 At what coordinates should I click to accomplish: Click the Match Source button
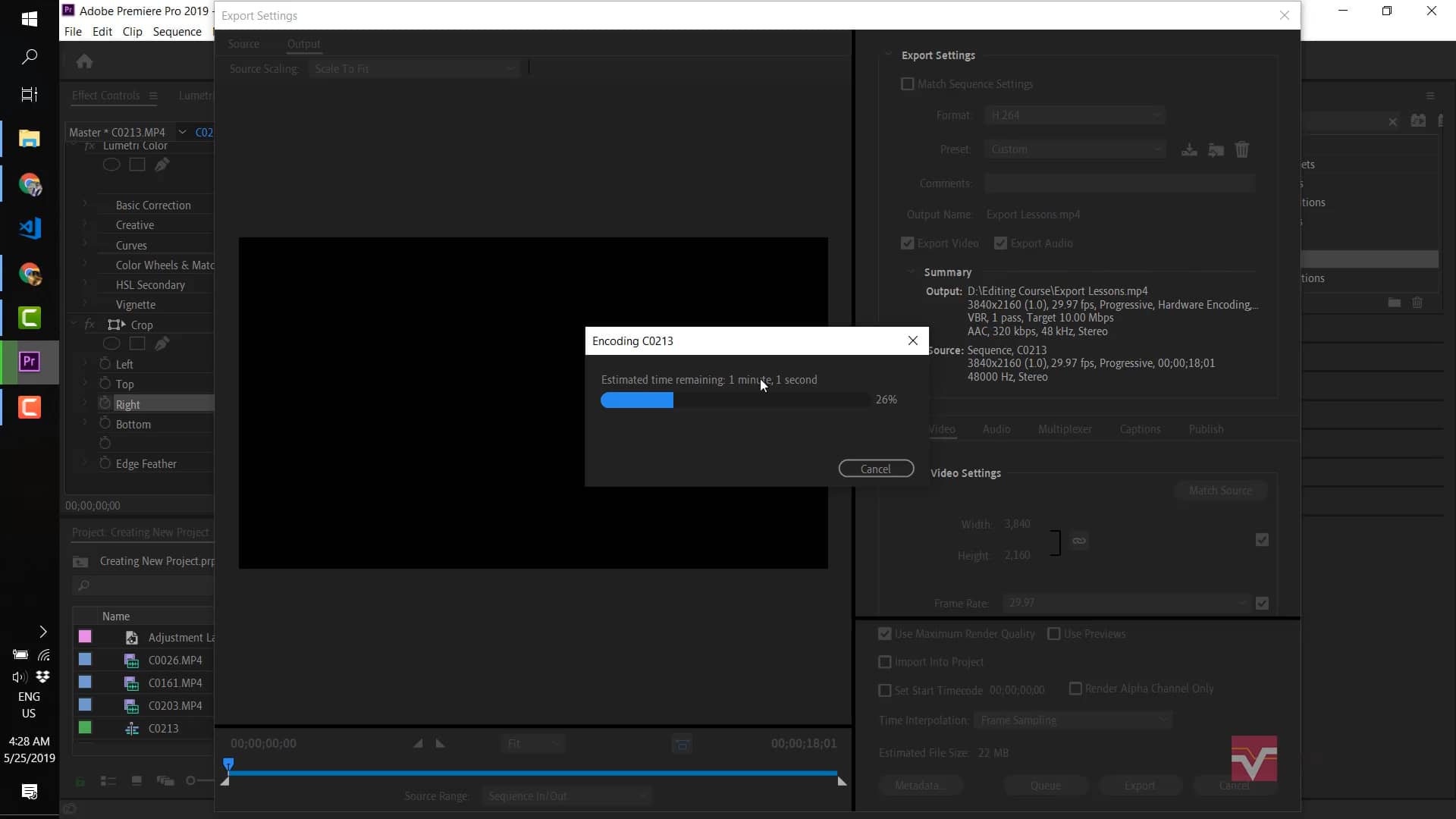[1220, 491]
